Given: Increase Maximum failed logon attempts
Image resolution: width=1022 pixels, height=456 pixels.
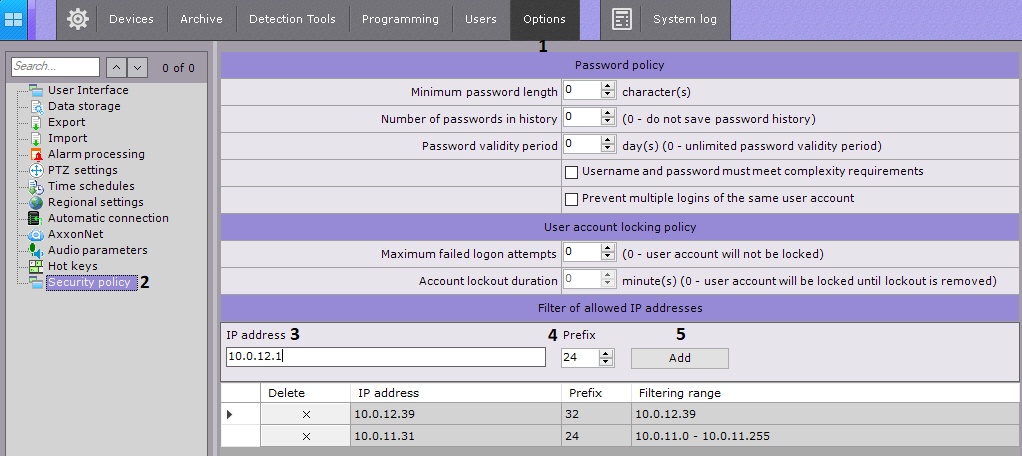Looking at the screenshot, I should click(x=608, y=249).
